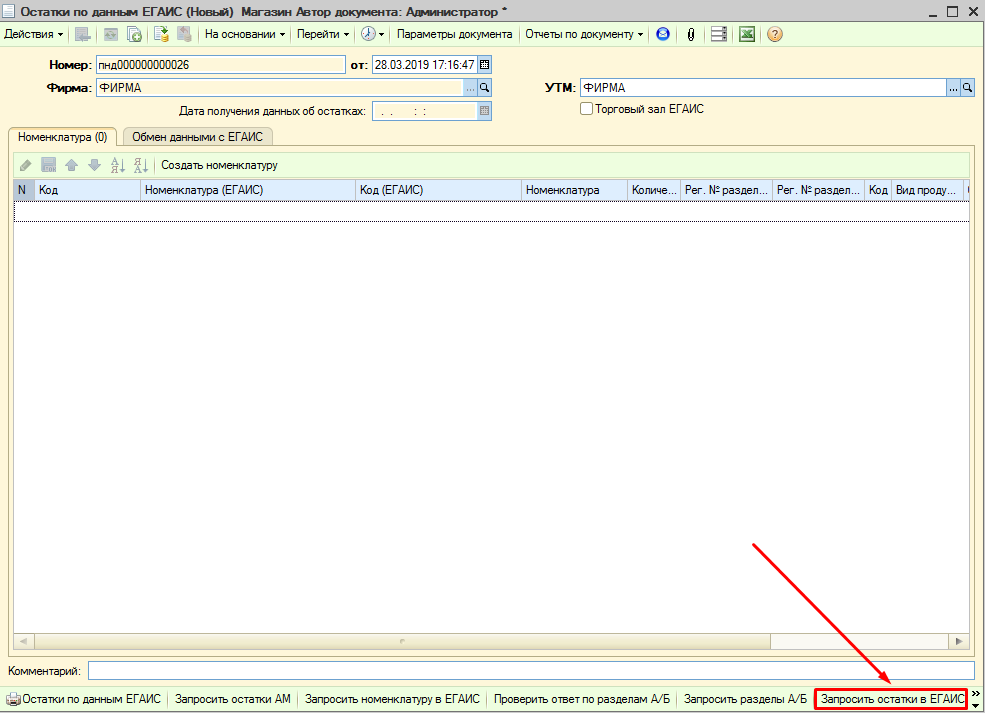Click the УТМ input field

763,88
